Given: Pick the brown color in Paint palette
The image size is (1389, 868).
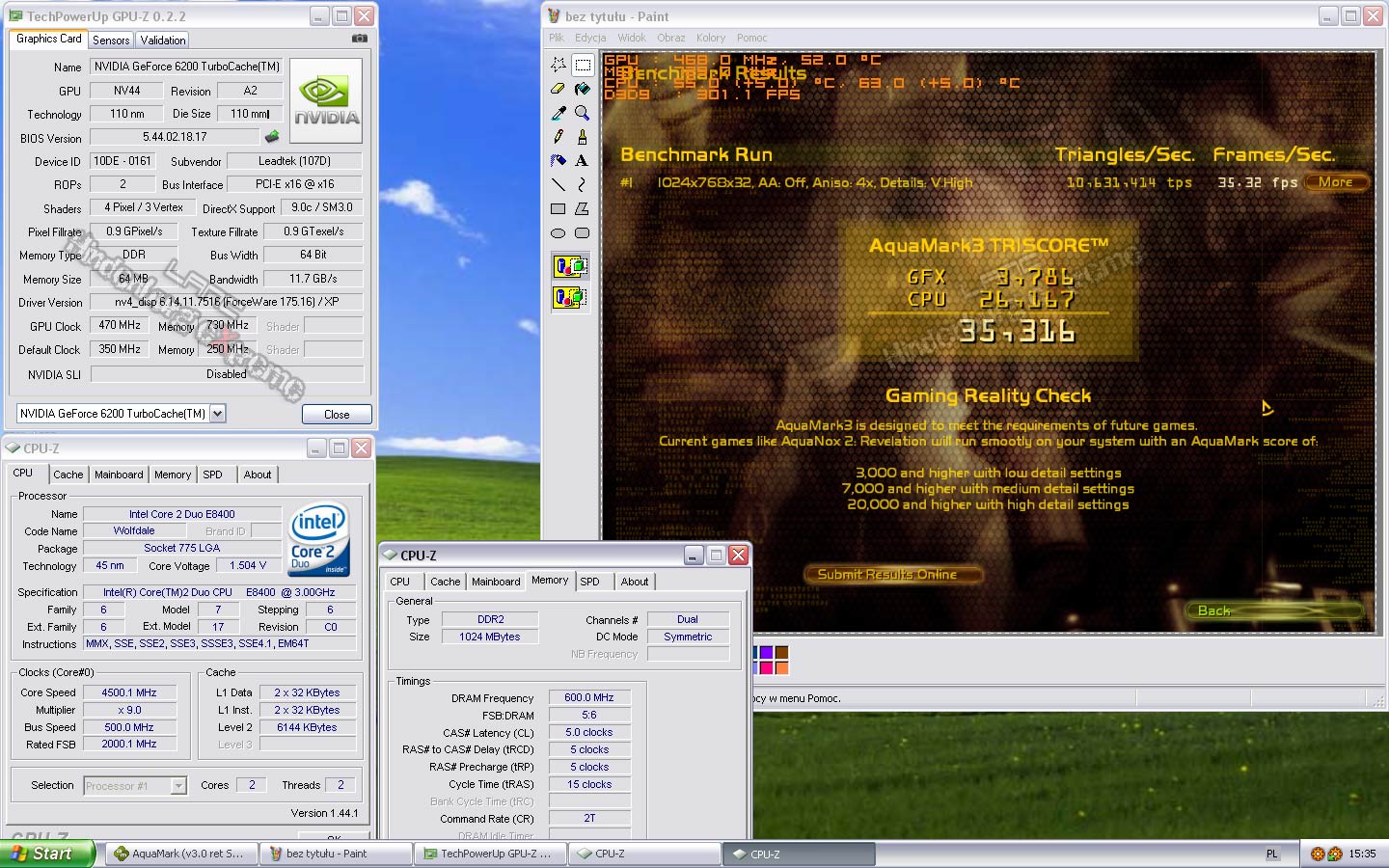Looking at the screenshot, I should tap(782, 653).
